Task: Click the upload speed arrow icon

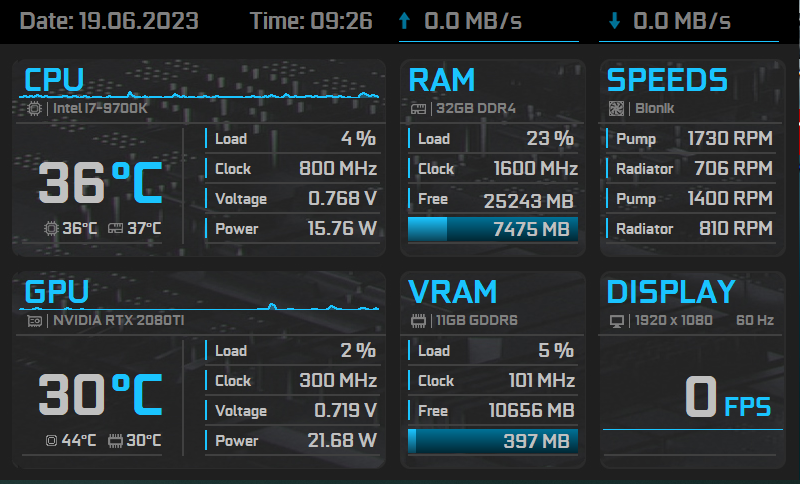Action: (404, 20)
